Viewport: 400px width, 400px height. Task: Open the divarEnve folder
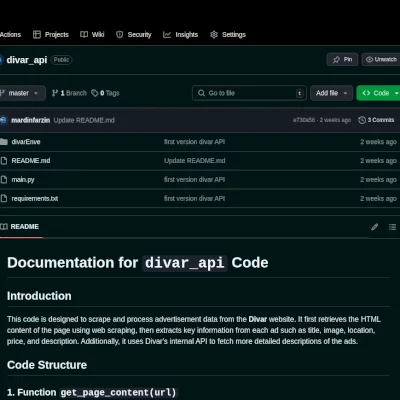coord(26,142)
